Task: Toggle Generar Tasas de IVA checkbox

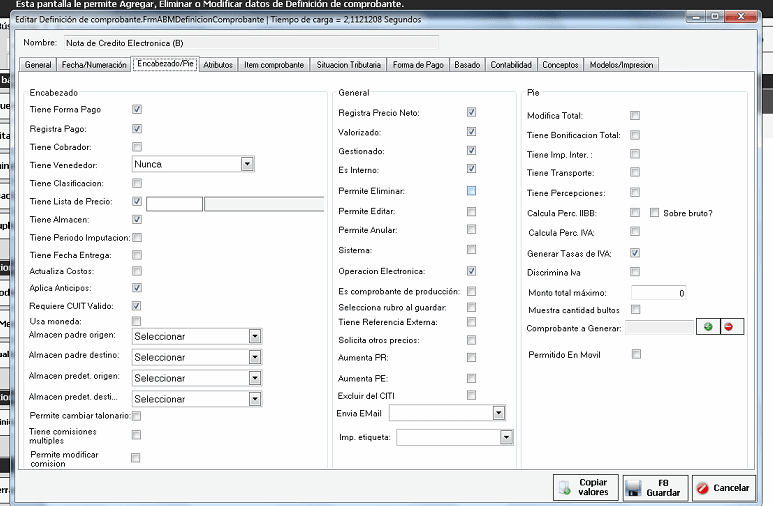Action: click(x=635, y=253)
